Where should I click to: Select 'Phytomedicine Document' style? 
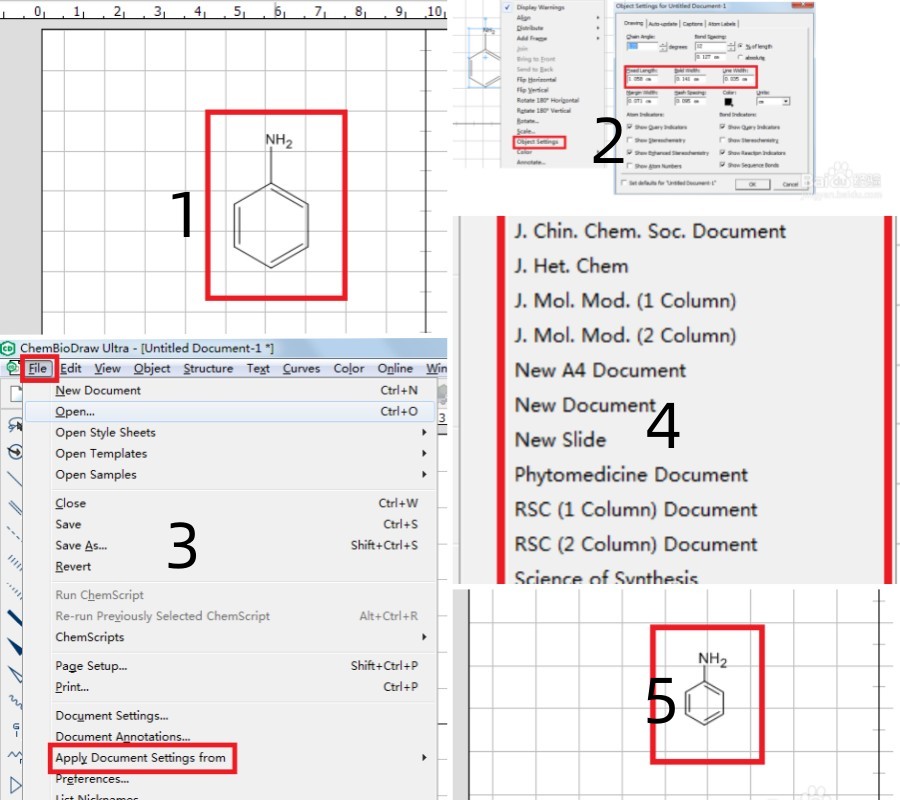[631, 475]
